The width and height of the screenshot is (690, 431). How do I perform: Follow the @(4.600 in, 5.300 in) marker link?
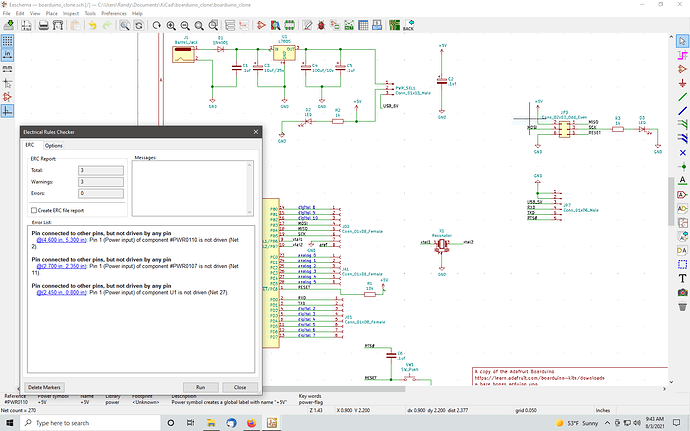point(61,240)
